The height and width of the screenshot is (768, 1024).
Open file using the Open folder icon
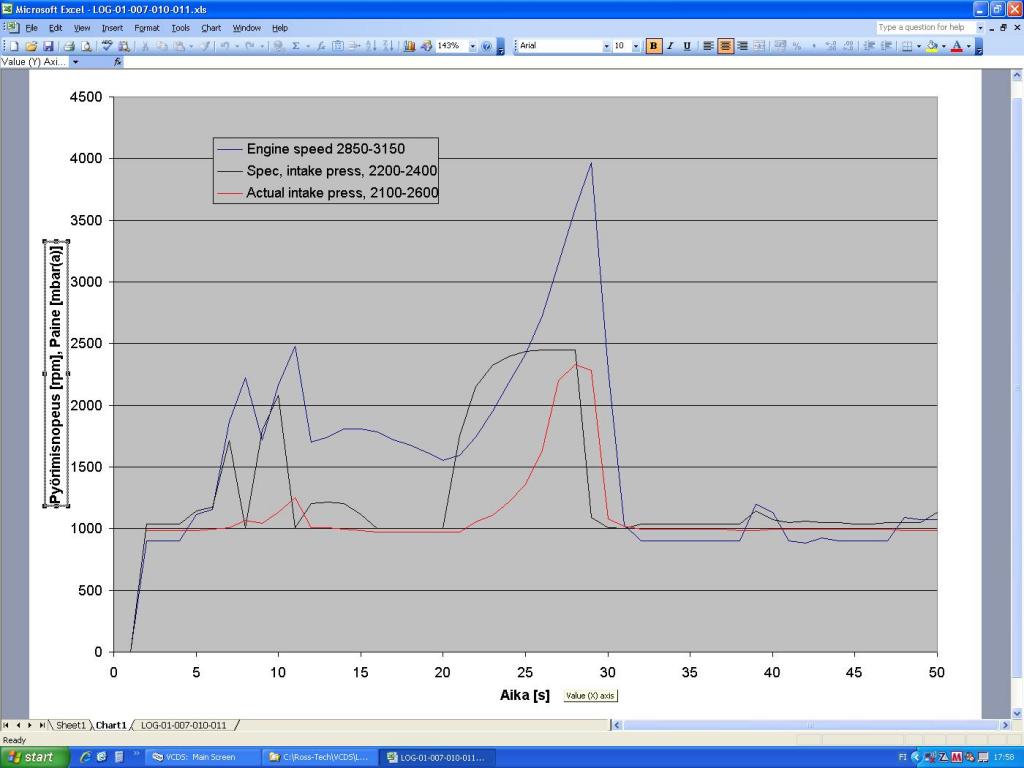pos(31,46)
